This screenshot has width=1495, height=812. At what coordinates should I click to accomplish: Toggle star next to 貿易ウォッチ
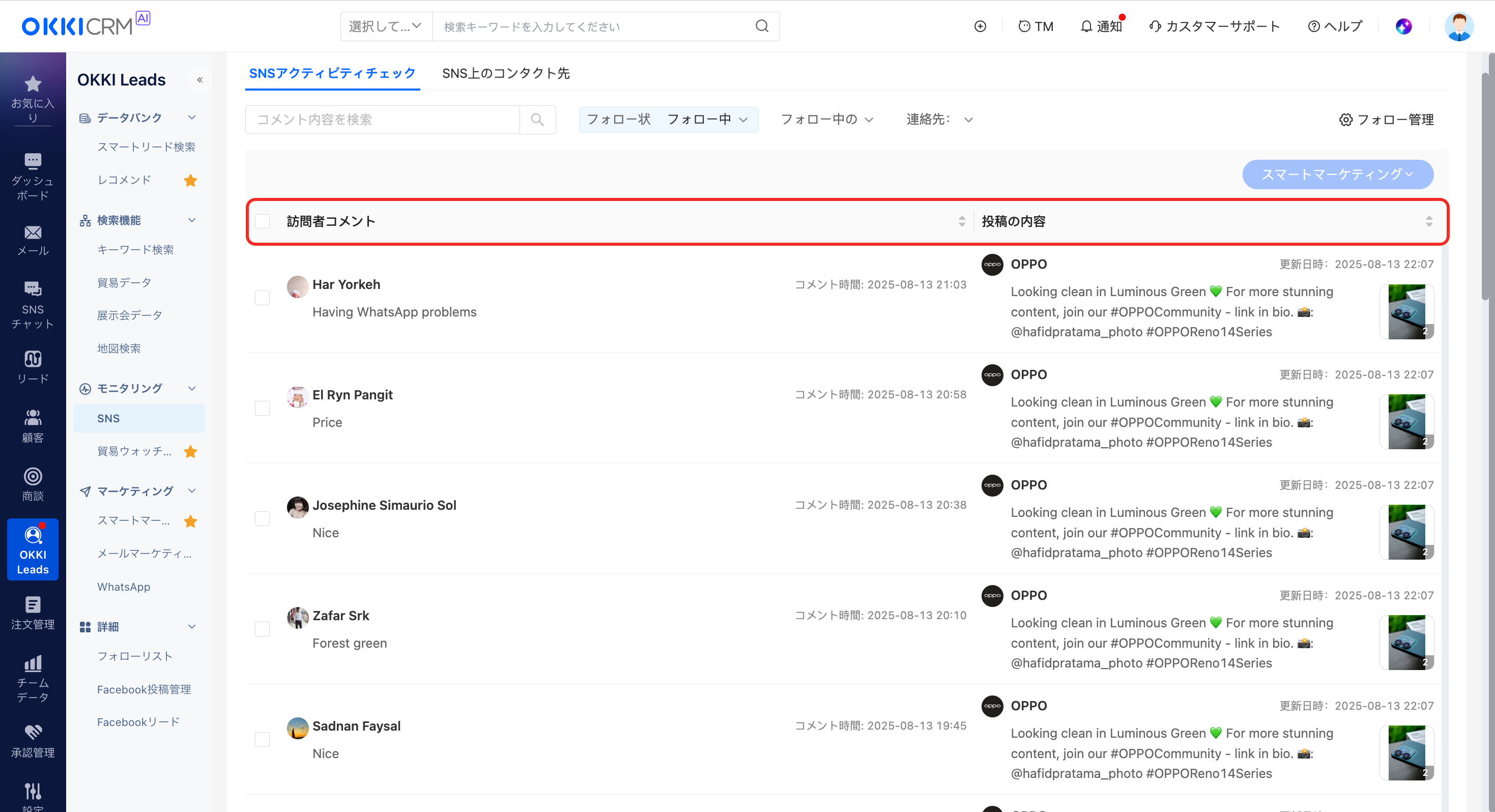190,452
